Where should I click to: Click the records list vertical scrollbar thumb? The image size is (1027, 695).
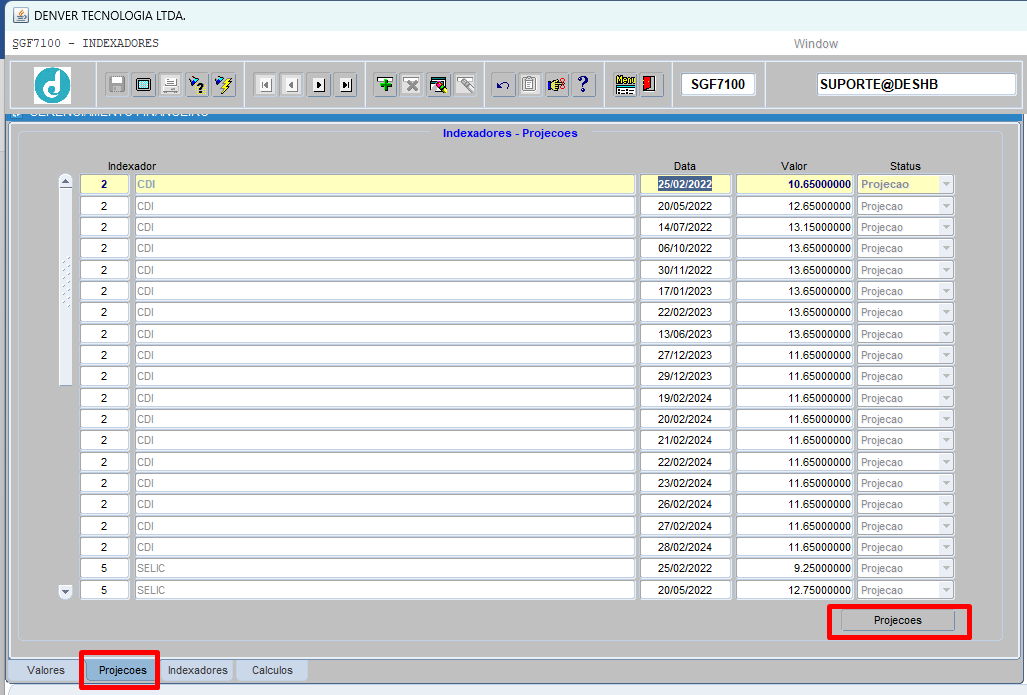(65, 286)
